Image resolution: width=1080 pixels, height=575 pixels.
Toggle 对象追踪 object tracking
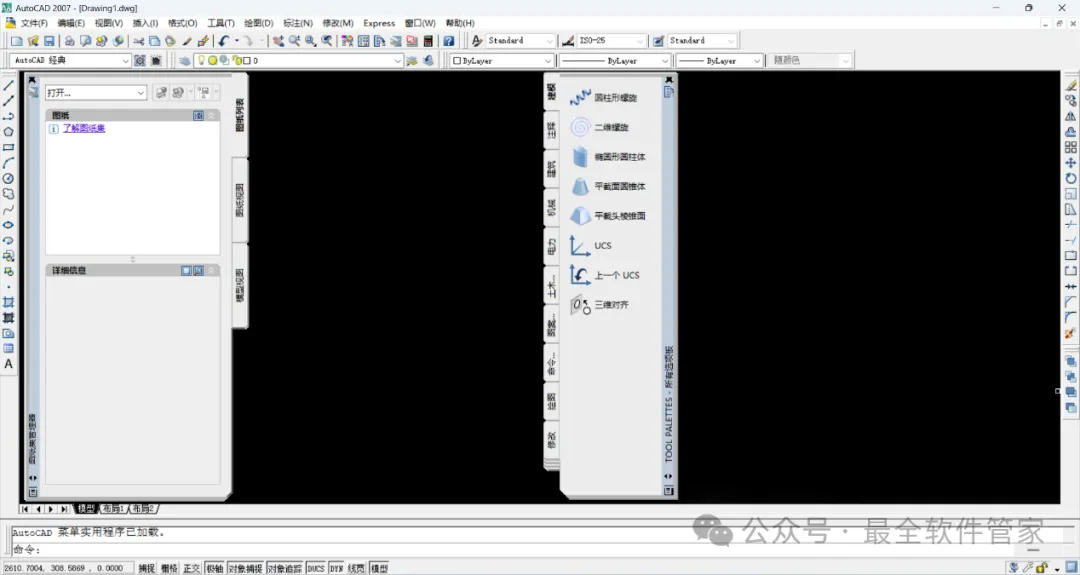[284, 569]
